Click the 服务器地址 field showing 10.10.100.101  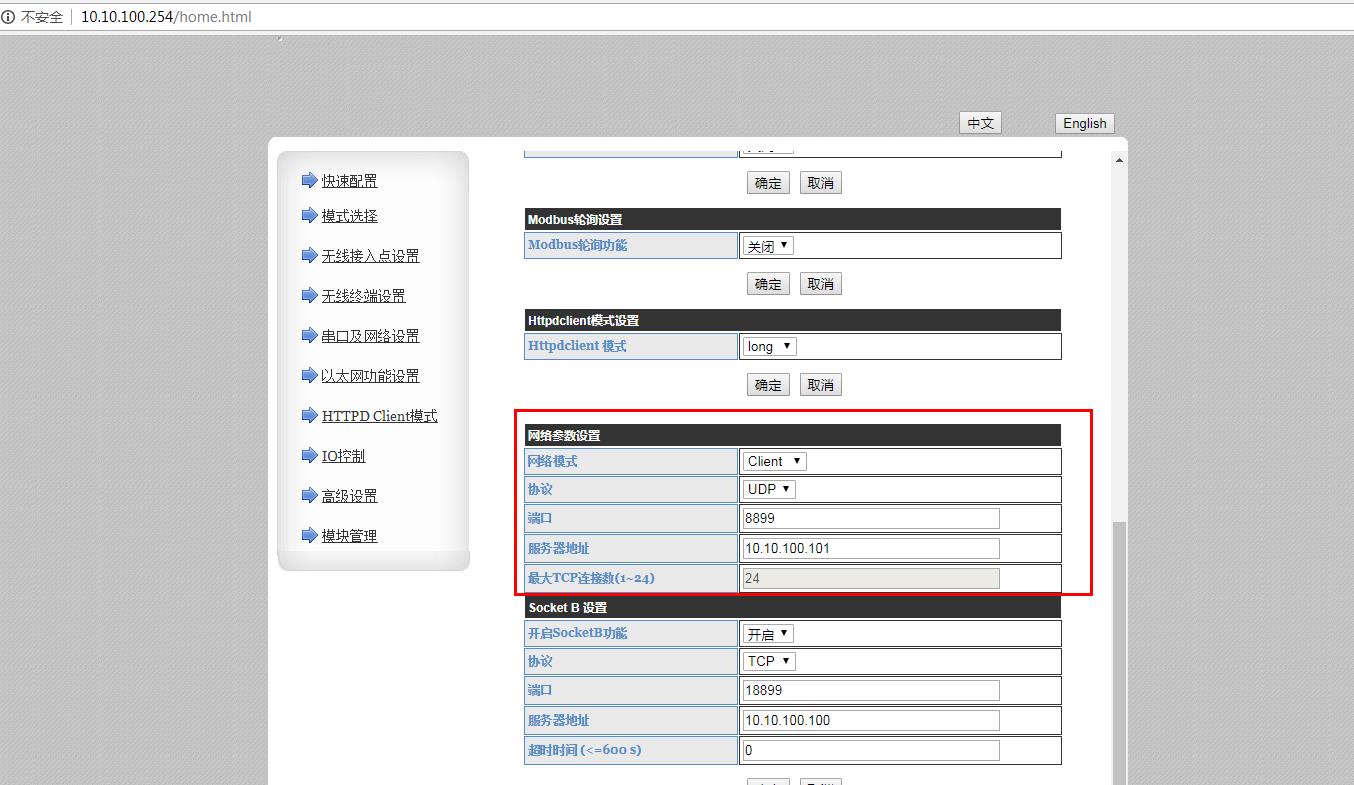click(x=870, y=548)
